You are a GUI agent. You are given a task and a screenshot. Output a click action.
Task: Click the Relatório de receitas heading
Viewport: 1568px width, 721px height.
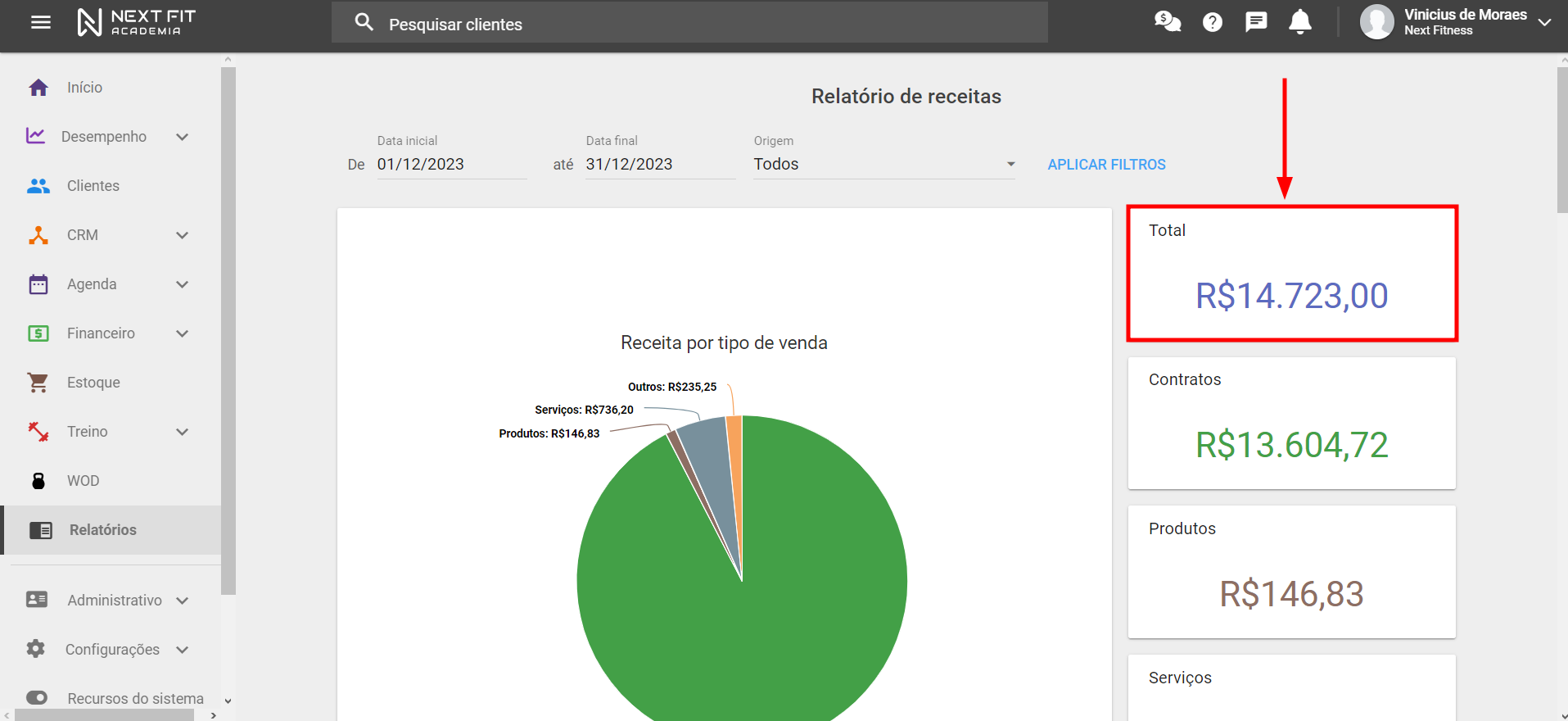pyautogui.click(x=906, y=96)
